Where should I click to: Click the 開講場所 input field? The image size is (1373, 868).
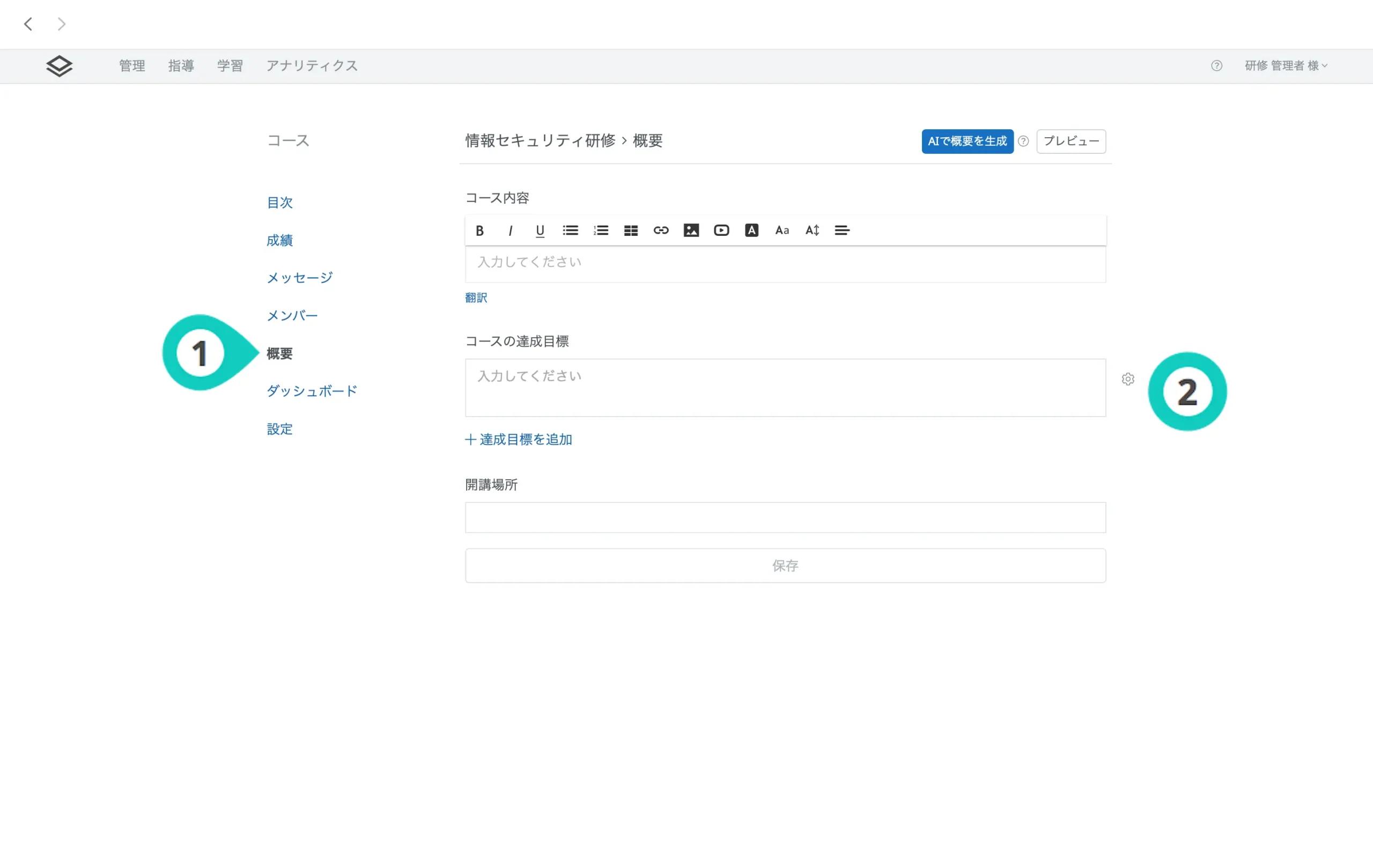[785, 517]
